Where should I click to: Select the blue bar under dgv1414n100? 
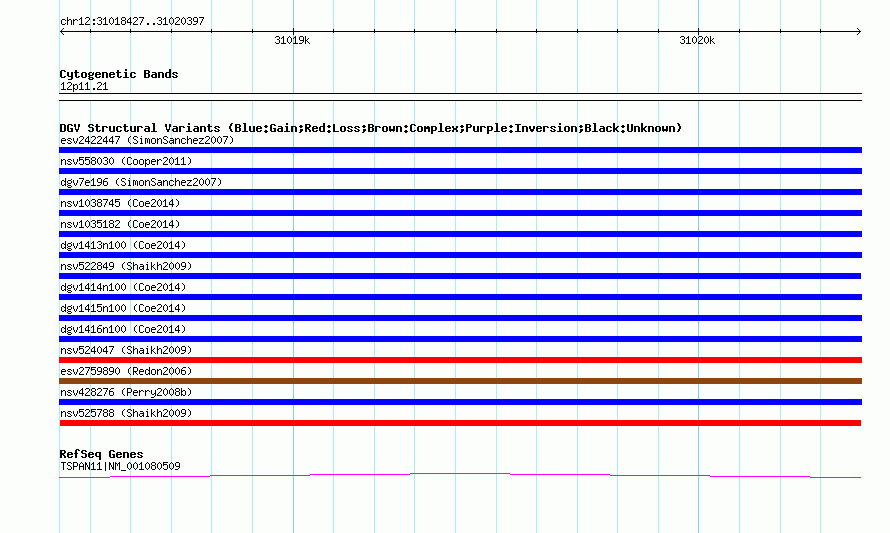[460, 297]
